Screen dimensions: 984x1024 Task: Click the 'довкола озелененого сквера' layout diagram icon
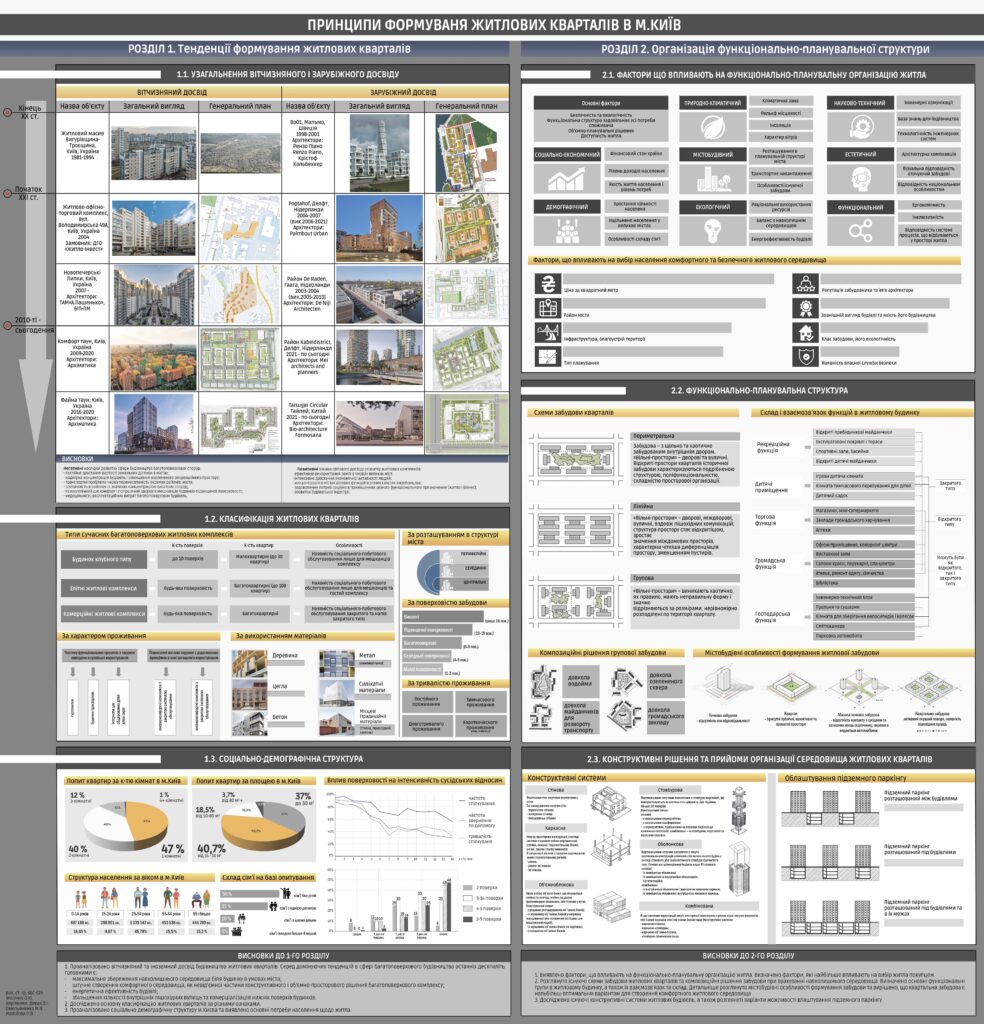[626, 682]
